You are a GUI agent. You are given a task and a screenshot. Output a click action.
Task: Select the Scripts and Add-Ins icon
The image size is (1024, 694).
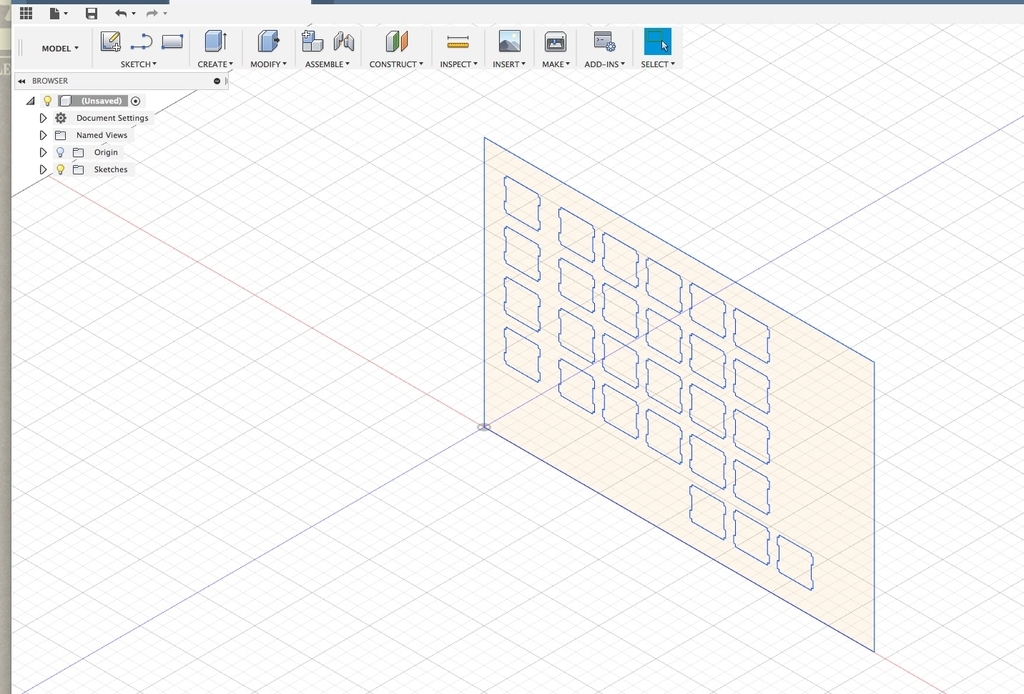(604, 41)
